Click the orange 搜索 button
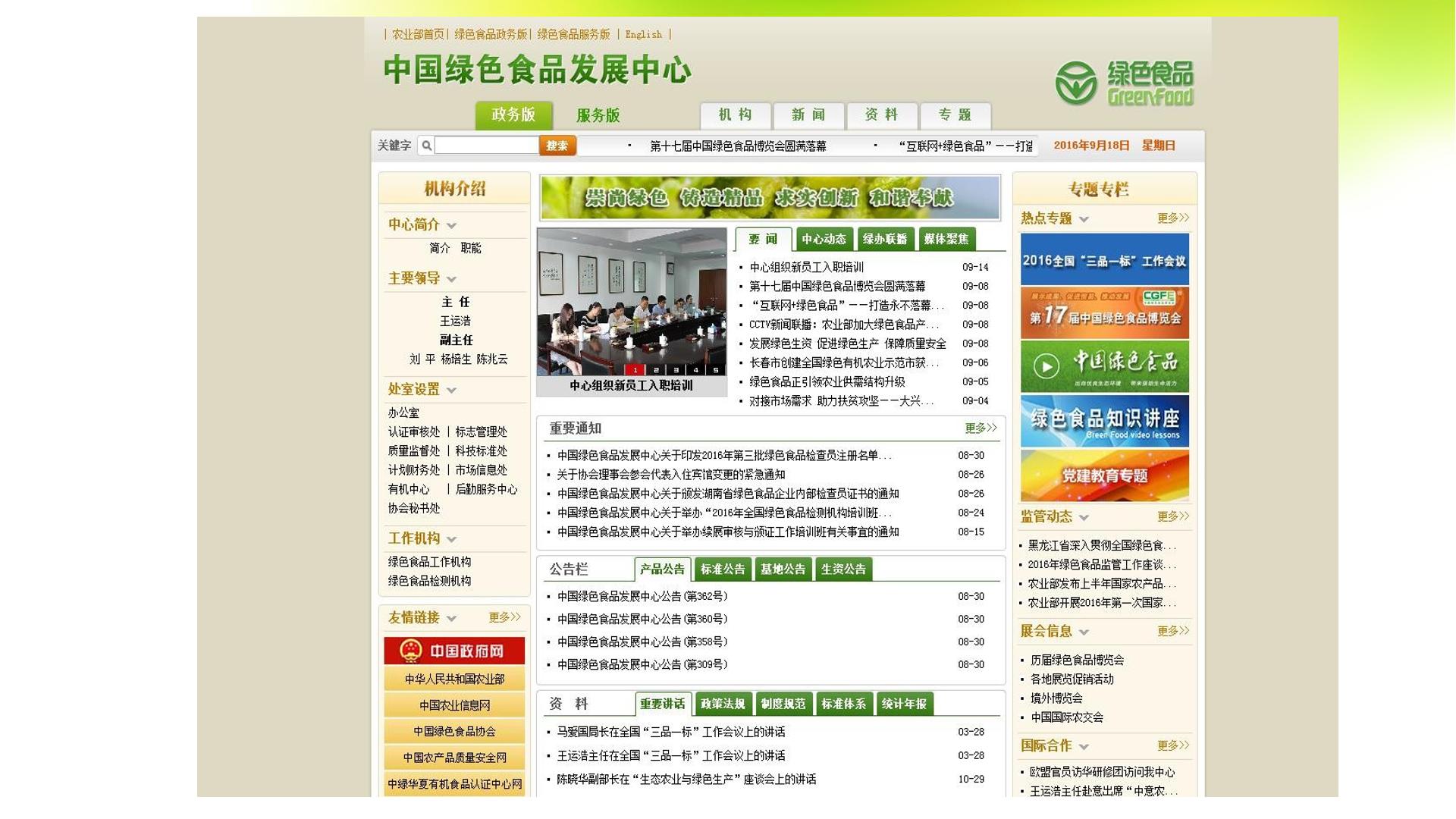This screenshot has width=1456, height=819. (557, 146)
